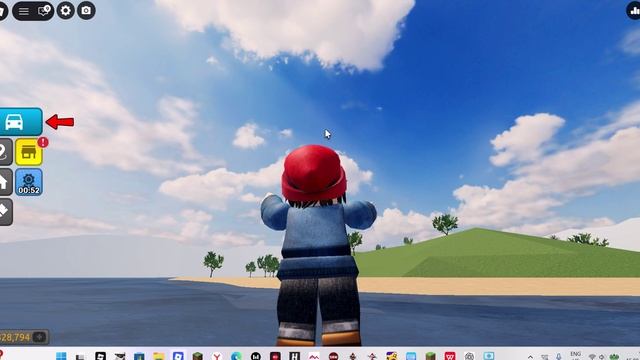The width and height of the screenshot is (640, 360).
Task: Open the Yandex browser taskbar icon
Action: point(217,356)
